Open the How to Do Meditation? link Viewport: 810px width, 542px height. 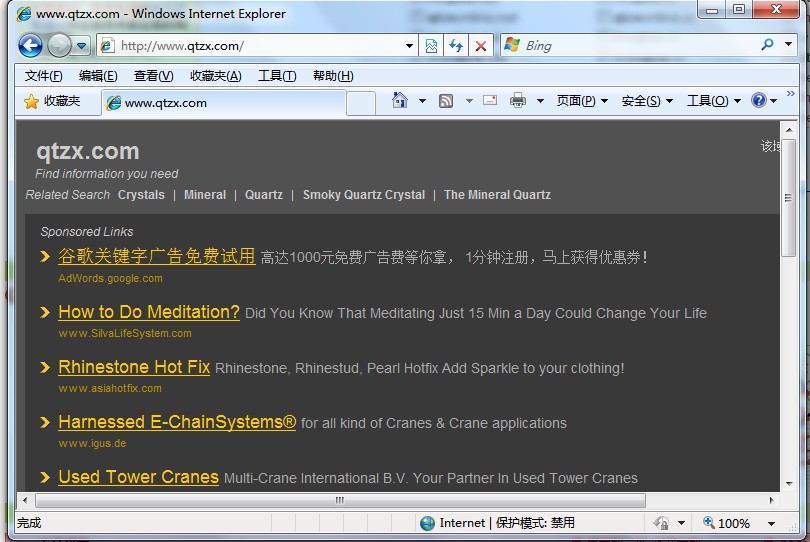click(x=149, y=312)
